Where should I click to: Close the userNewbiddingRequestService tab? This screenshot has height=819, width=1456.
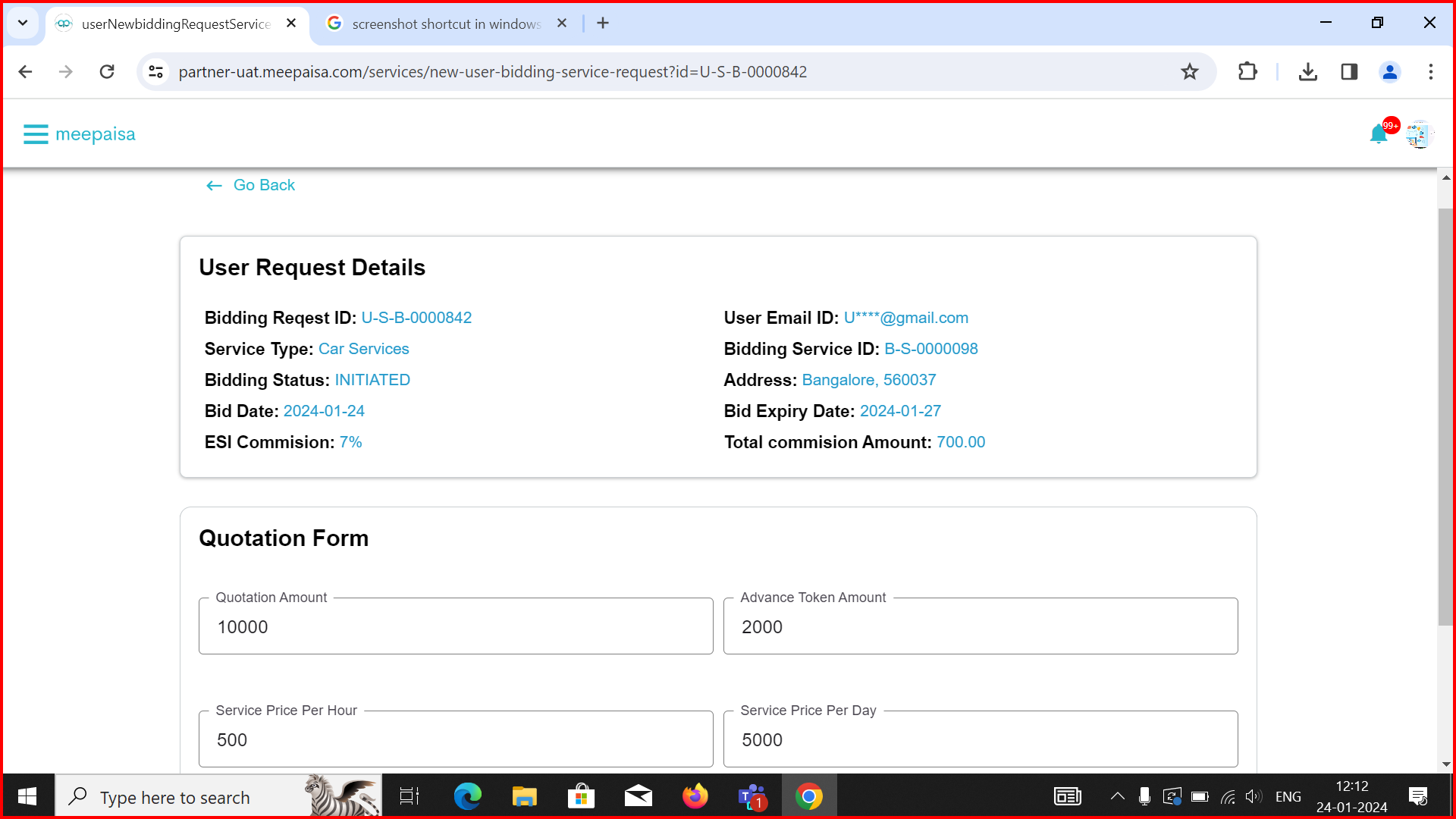pyautogui.click(x=291, y=24)
